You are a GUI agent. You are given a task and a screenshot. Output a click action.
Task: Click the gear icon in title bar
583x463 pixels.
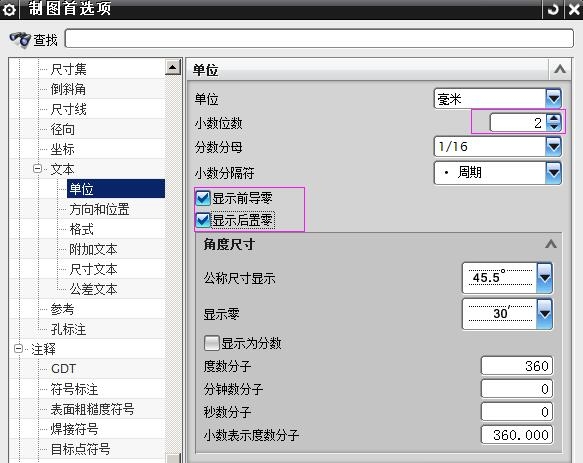coord(9,9)
